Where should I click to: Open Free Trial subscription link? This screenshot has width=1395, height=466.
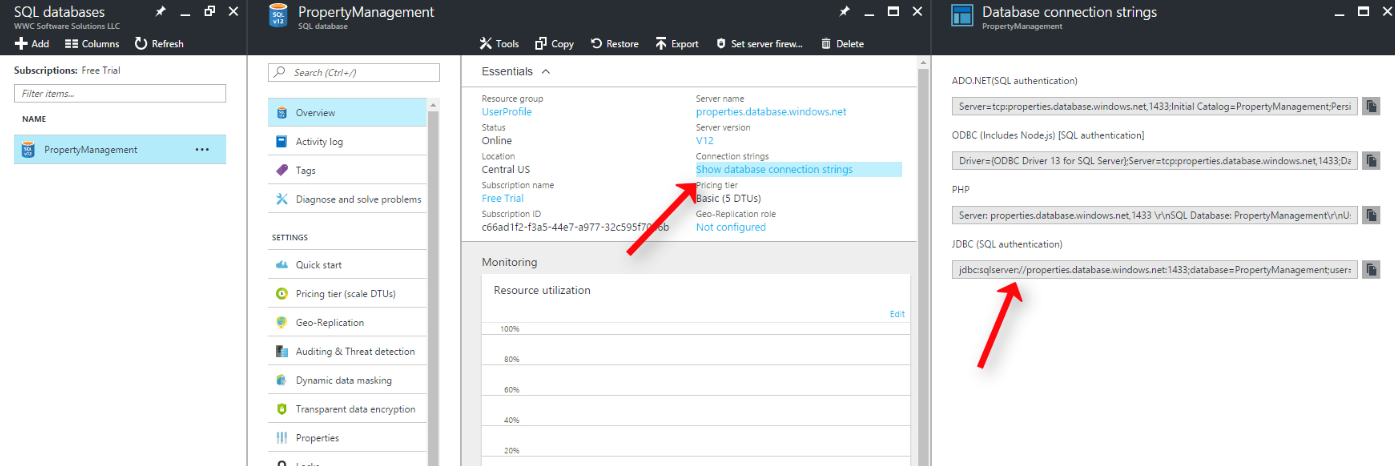[x=503, y=199]
